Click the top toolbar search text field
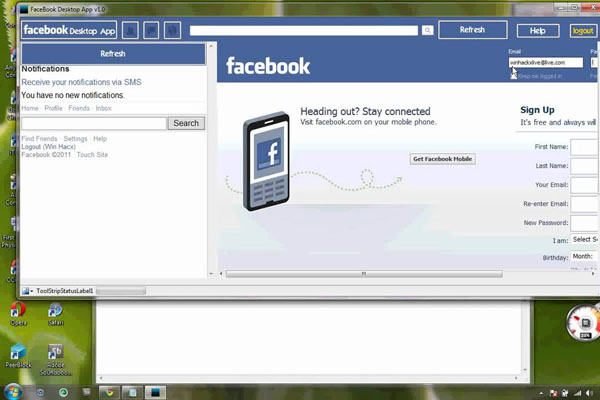 (304, 30)
